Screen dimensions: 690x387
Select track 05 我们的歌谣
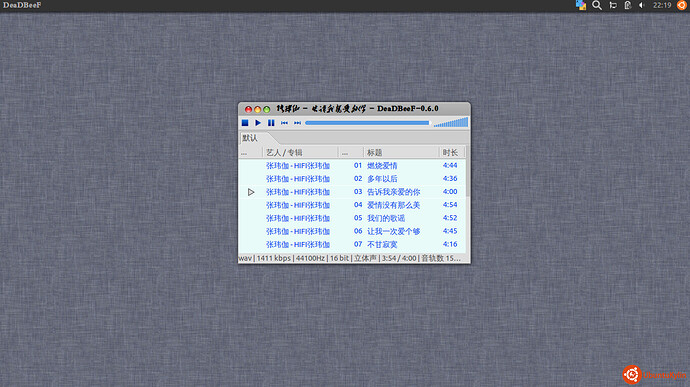[x=352, y=218]
